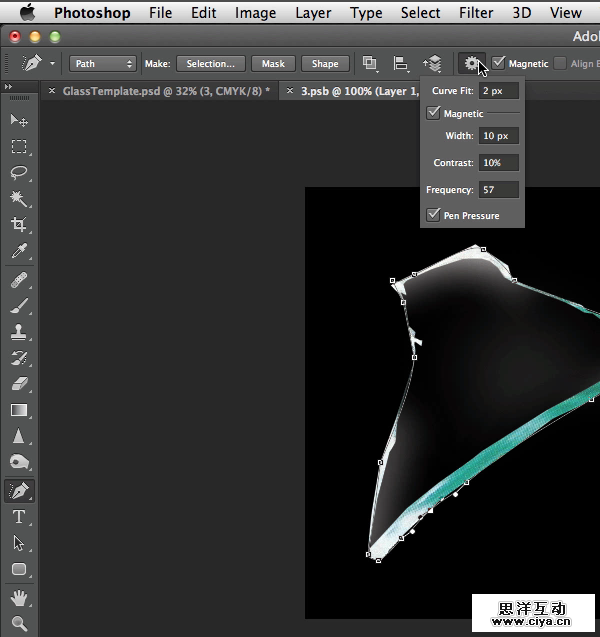Switch to the 3.psb document tab
This screenshot has width=600, height=637.
(360, 91)
